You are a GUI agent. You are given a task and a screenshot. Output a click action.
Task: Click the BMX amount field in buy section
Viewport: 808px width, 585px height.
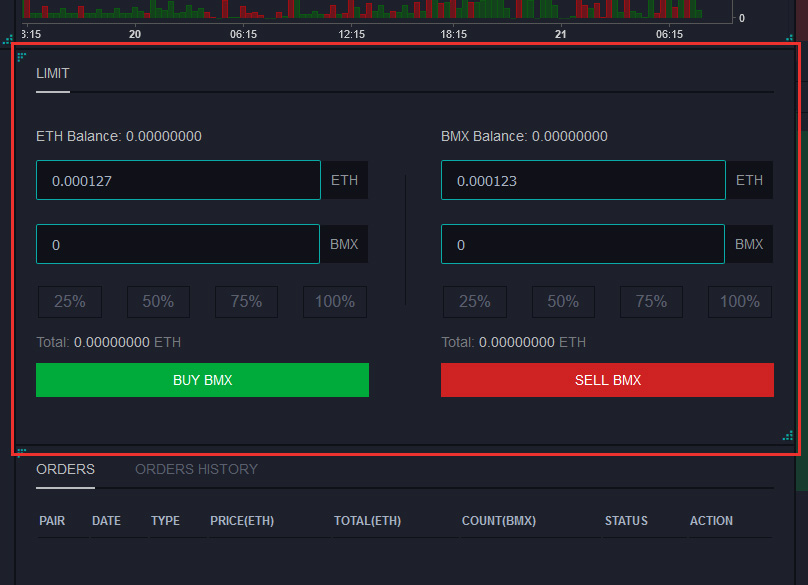click(178, 244)
